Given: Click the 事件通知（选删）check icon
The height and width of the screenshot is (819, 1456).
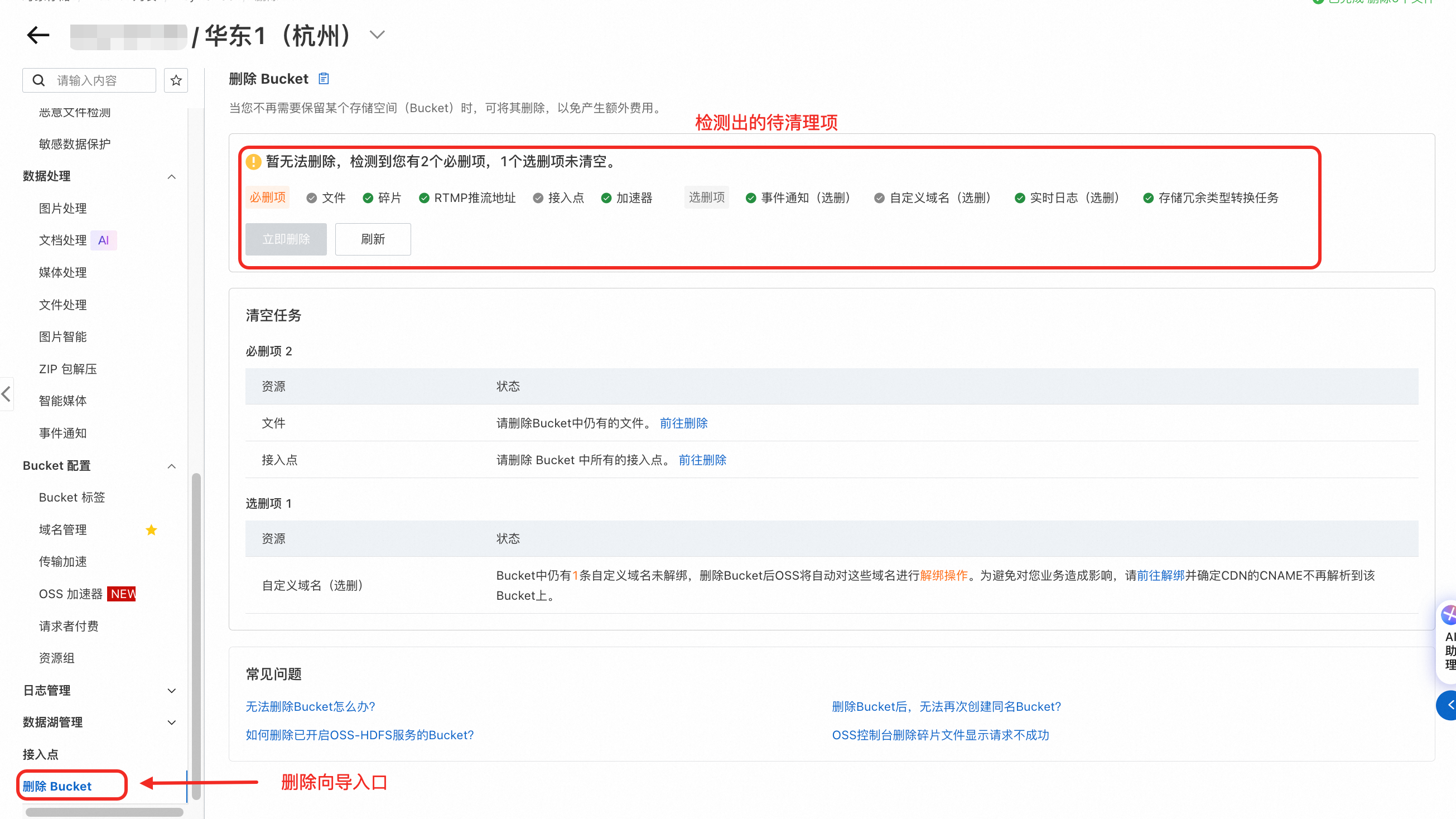Looking at the screenshot, I should pyautogui.click(x=751, y=198).
